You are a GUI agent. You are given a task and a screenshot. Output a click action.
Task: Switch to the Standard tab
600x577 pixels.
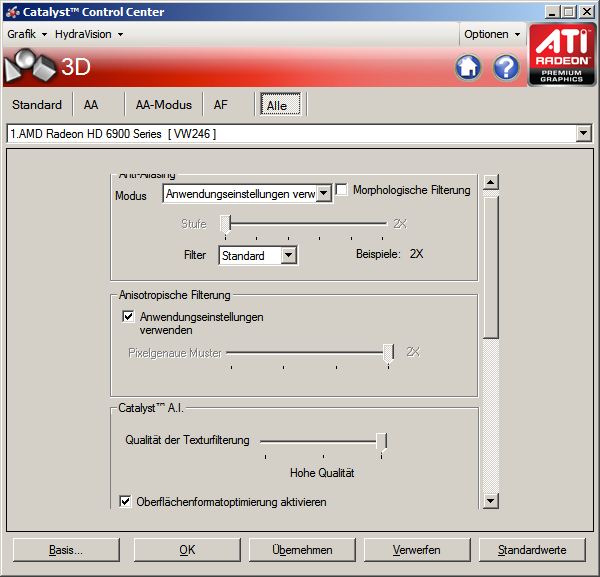point(37,104)
